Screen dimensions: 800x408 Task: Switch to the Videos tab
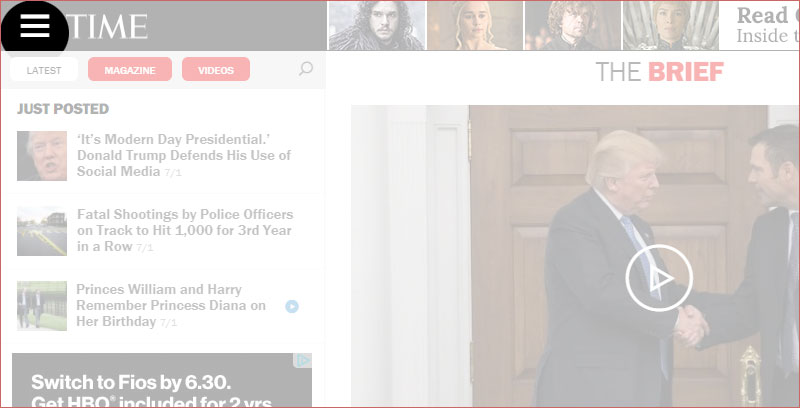click(216, 69)
